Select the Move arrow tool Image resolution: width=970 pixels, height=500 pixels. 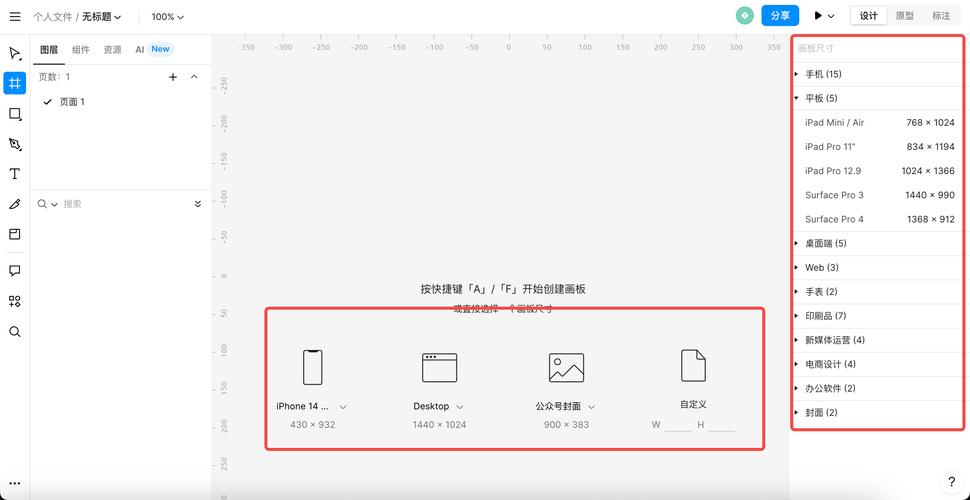15,53
